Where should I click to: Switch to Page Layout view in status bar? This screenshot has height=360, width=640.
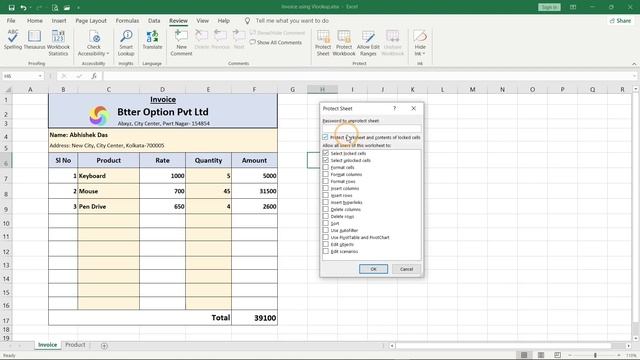pyautogui.click(x=541, y=355)
